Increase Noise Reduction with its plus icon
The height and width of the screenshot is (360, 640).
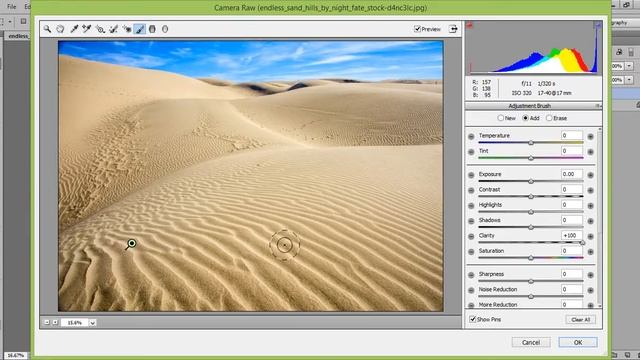tap(590, 290)
